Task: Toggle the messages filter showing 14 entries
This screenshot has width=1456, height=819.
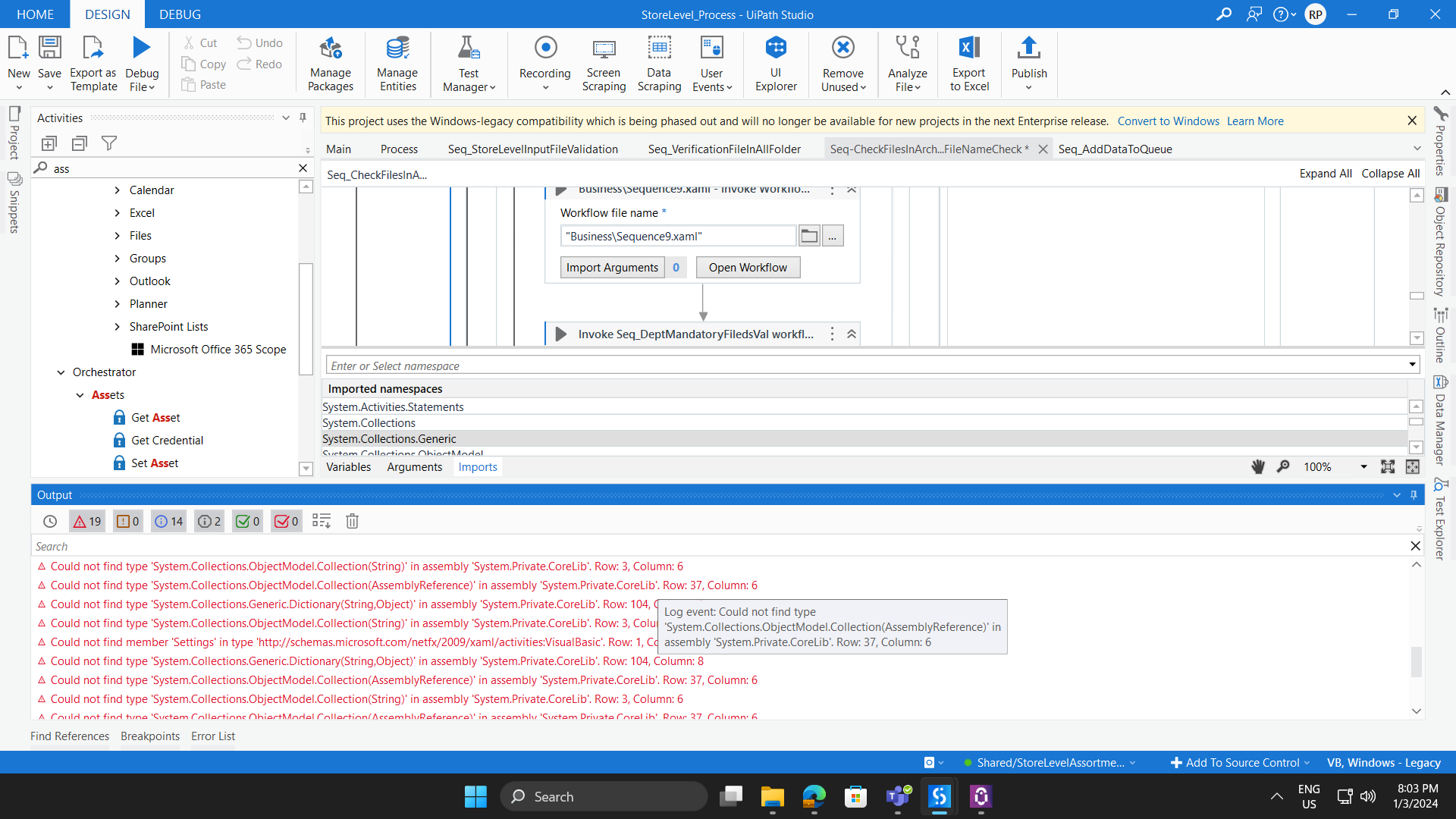Action: [x=168, y=521]
